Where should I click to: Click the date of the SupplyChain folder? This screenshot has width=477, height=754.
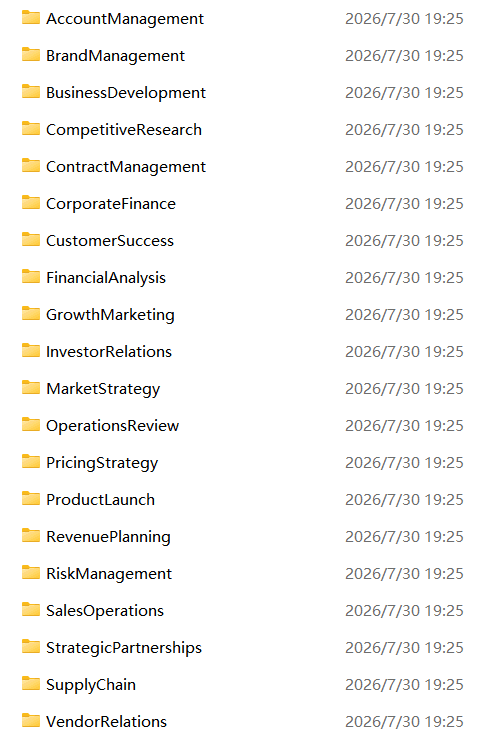click(x=404, y=684)
